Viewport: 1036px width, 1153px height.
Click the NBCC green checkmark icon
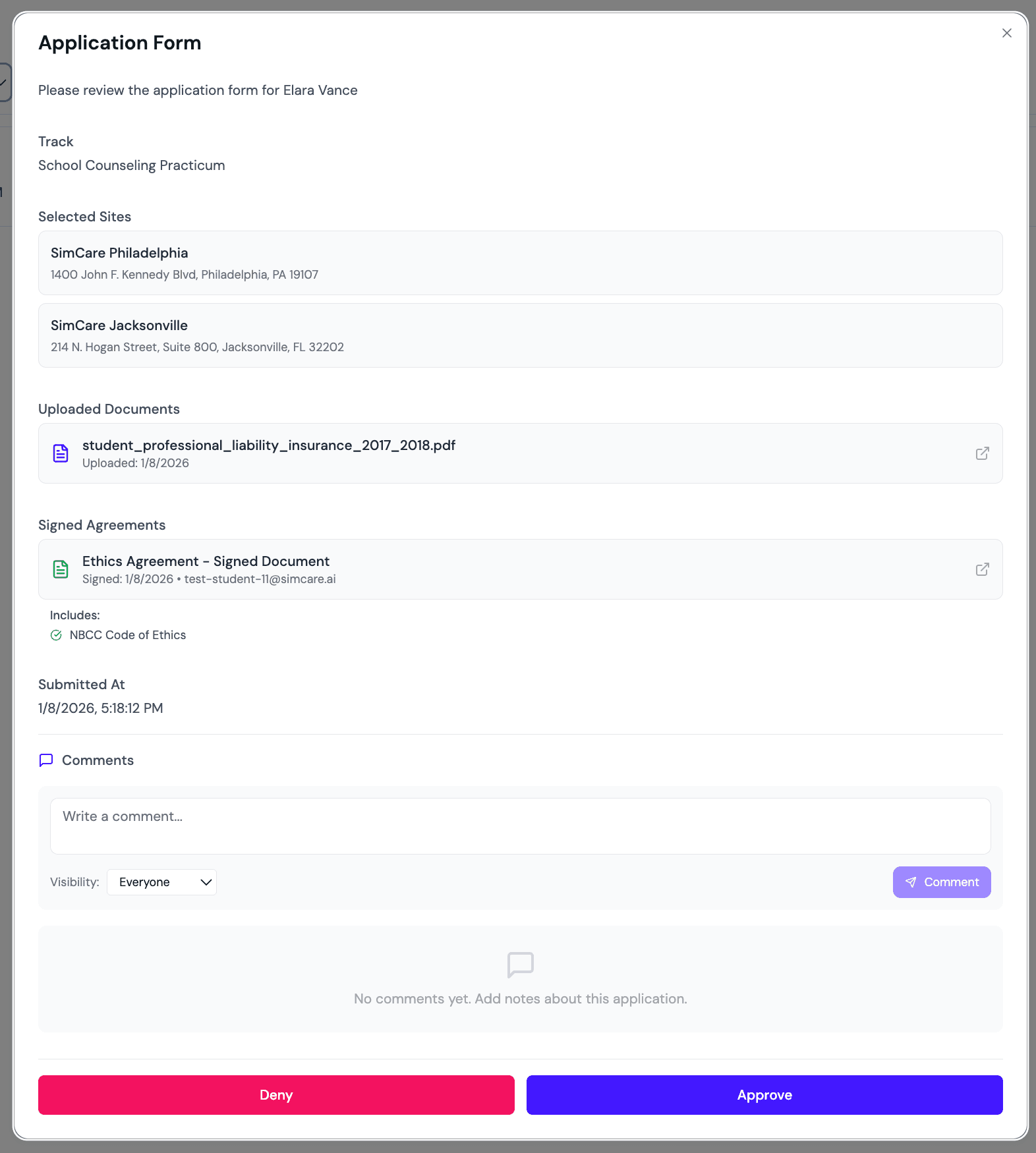(x=56, y=635)
